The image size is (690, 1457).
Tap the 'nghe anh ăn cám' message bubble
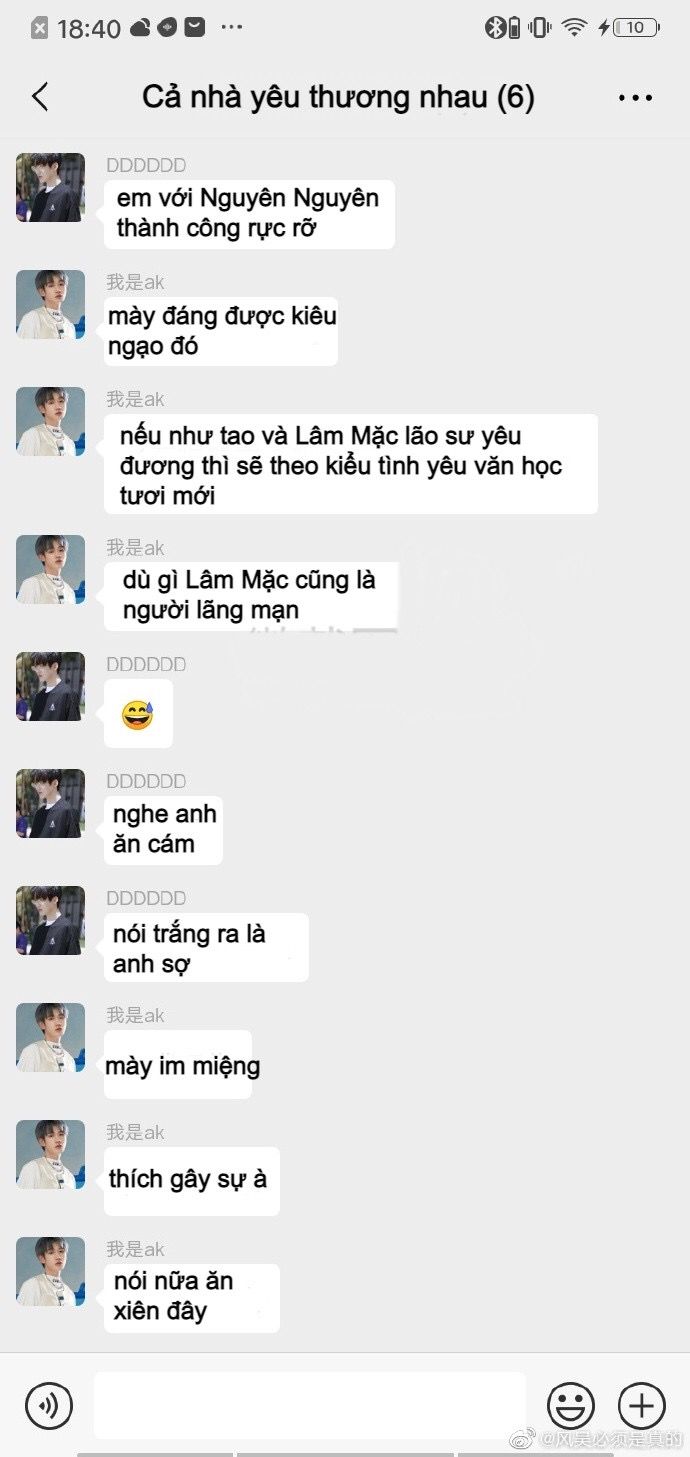point(163,830)
